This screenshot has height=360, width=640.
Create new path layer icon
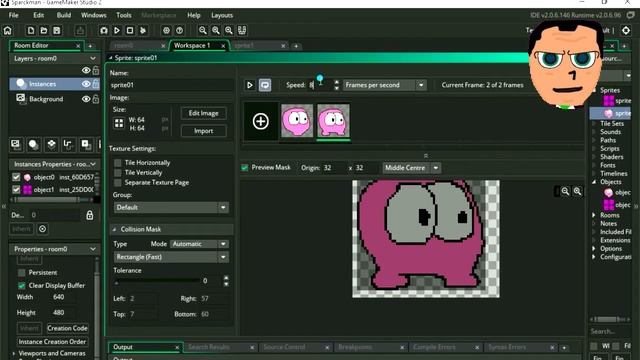68,144
